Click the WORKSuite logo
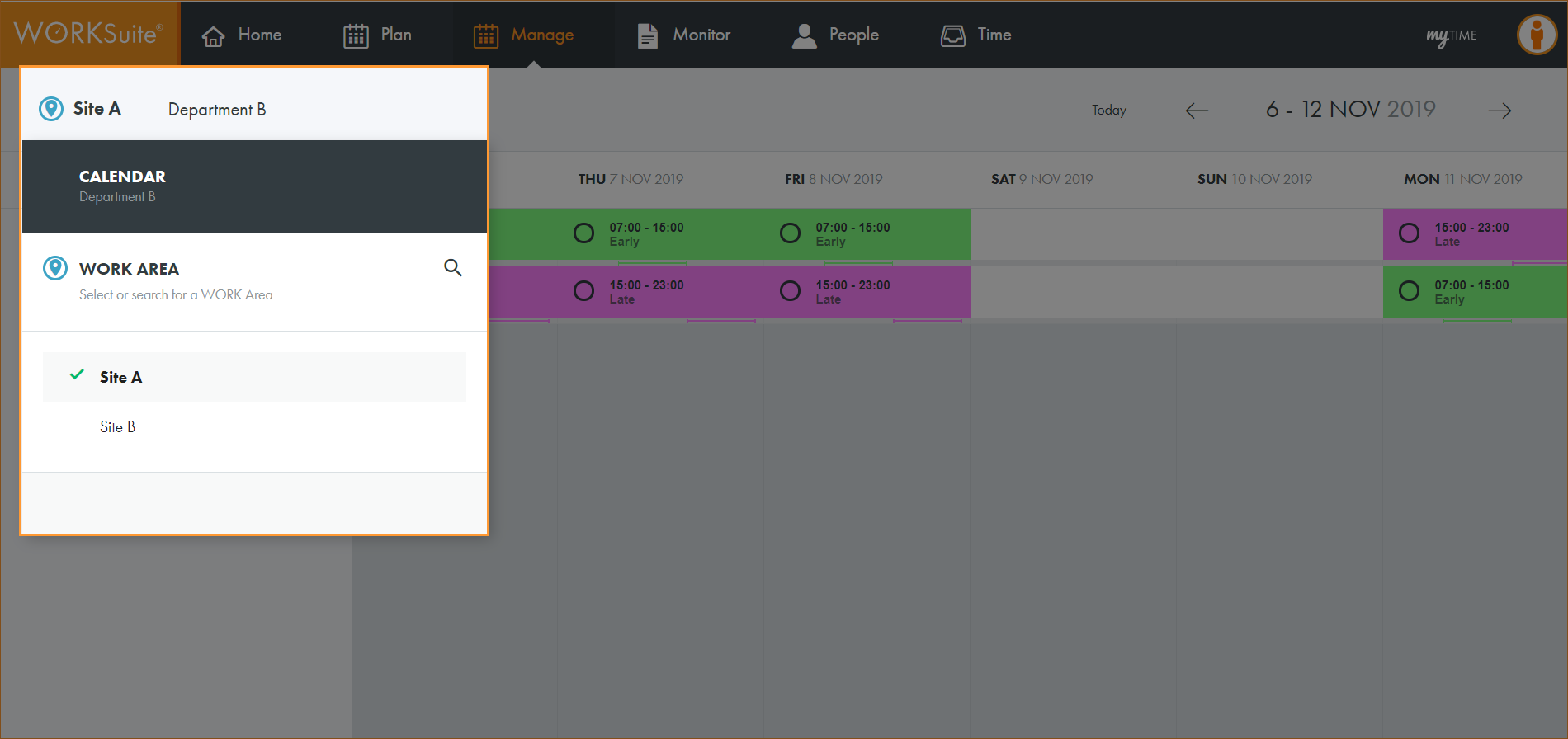This screenshot has height=739, width=1568. 88,34
